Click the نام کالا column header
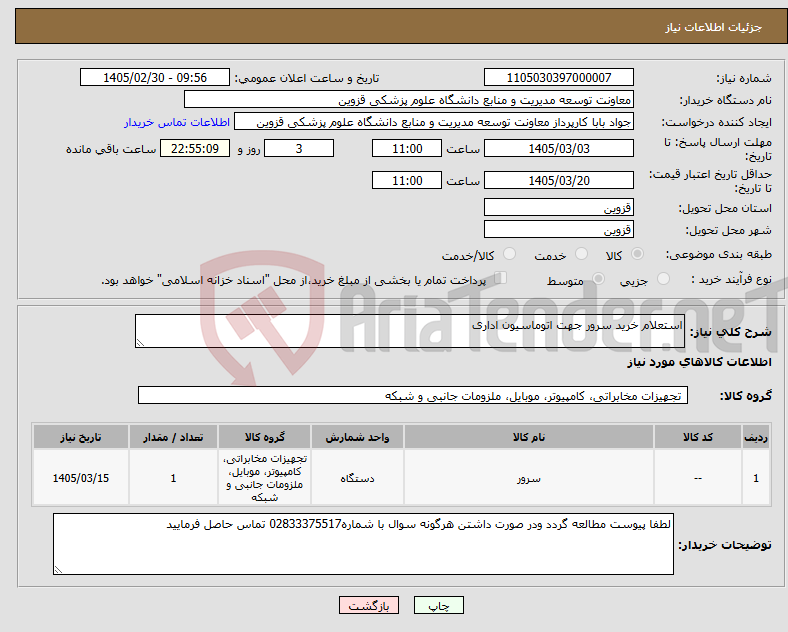The width and height of the screenshot is (788, 632). [x=529, y=437]
